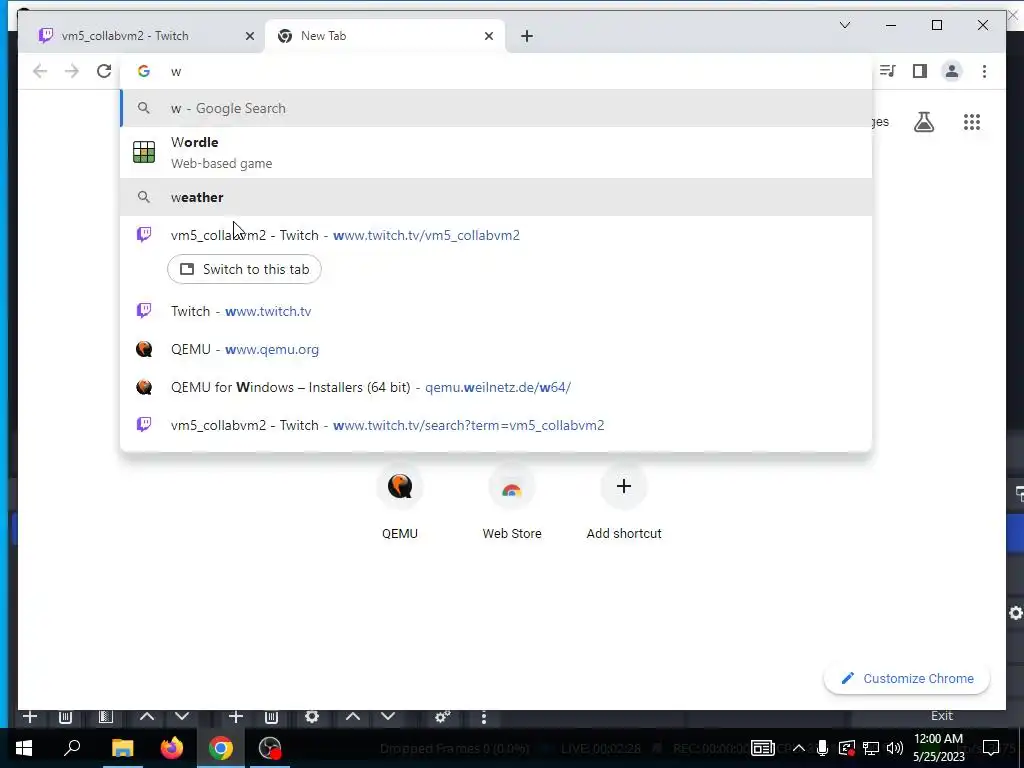Select vm5_collabvm2 Twitch channel suggestion
The image size is (1024, 768).
pyautogui.click(x=496, y=235)
